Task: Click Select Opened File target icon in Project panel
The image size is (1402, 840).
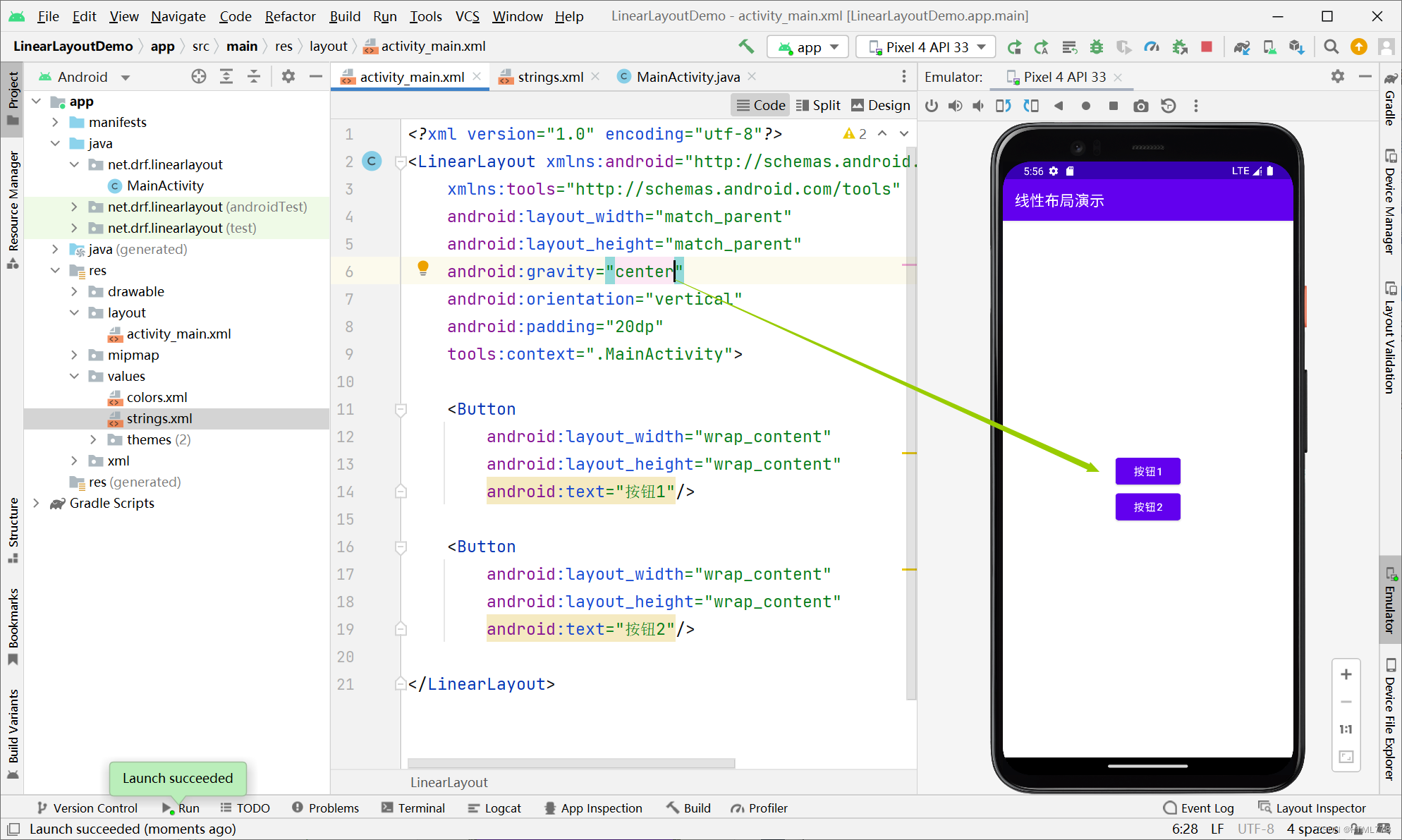Action: click(199, 77)
